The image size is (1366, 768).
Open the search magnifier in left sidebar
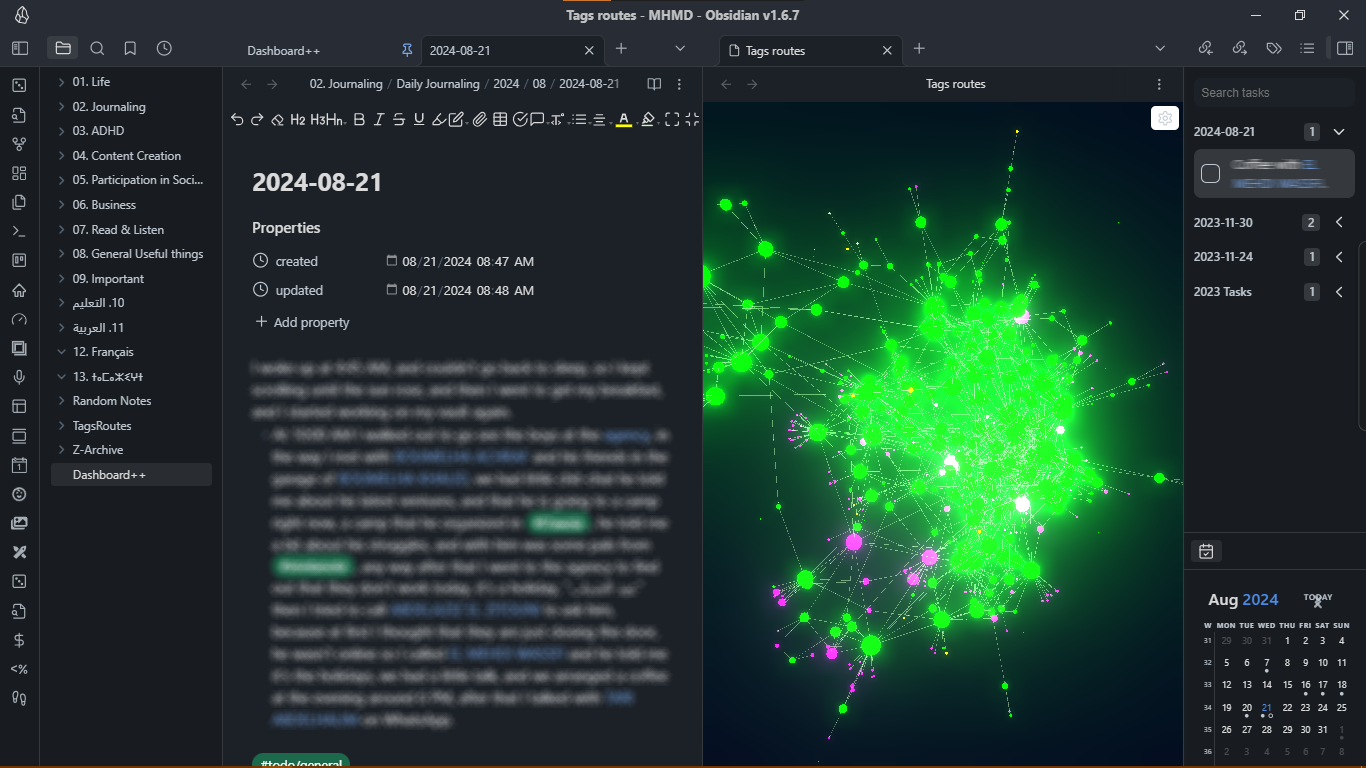point(97,48)
